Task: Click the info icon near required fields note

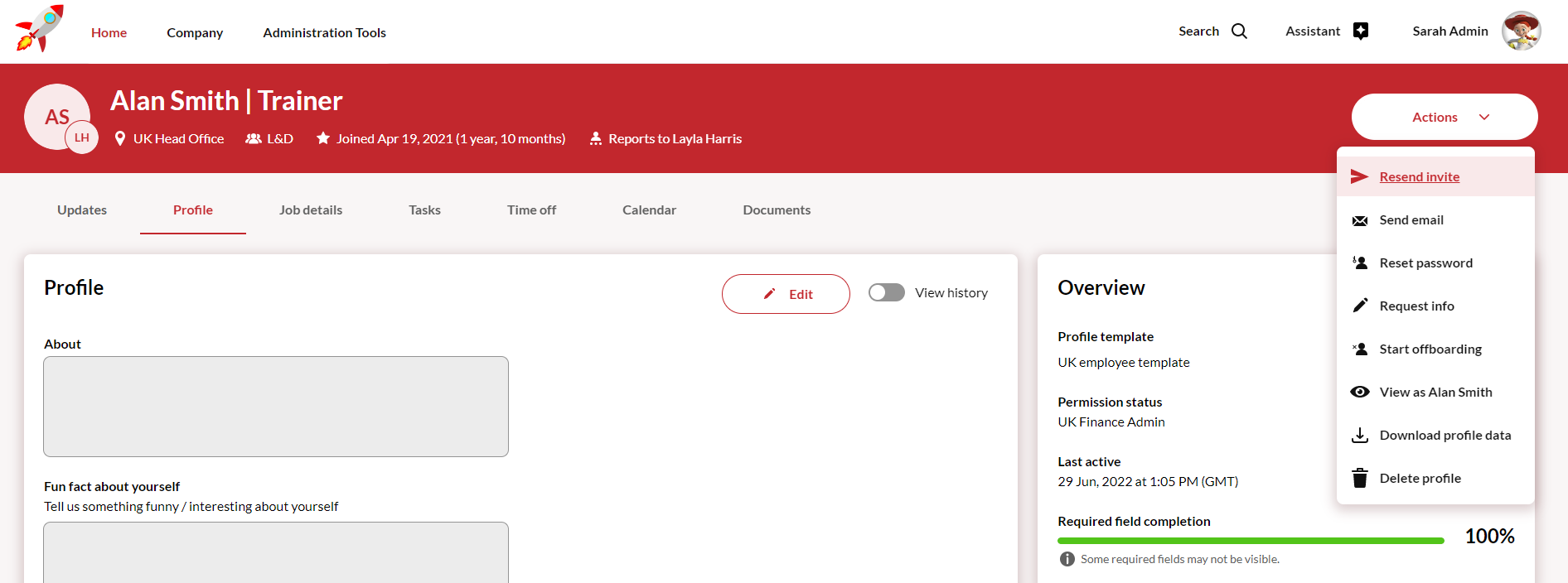Action: (x=1067, y=560)
